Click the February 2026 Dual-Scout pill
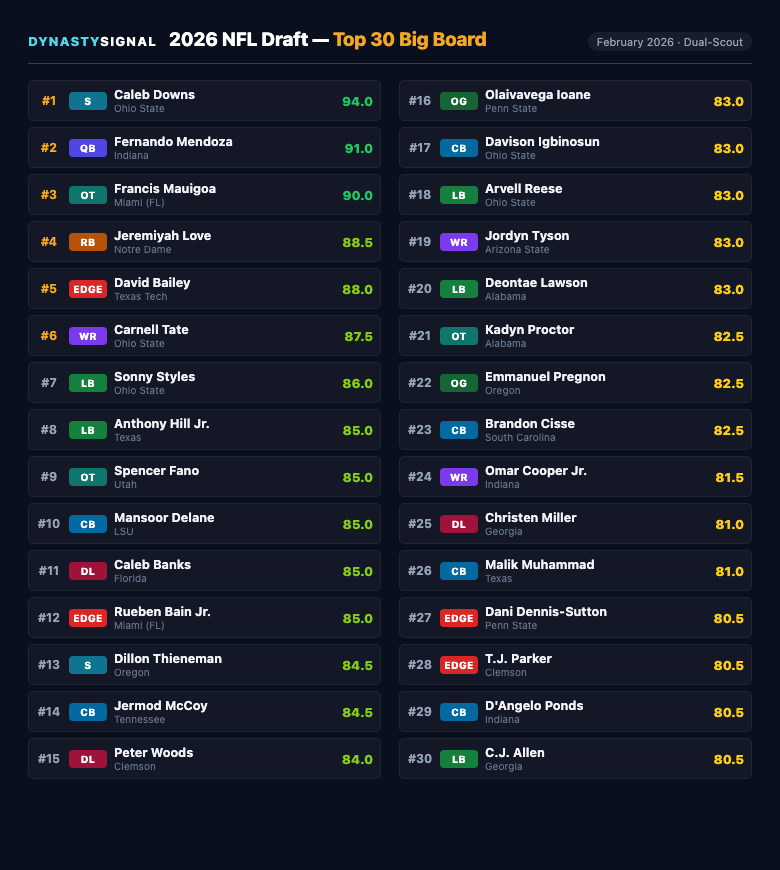The height and width of the screenshot is (870, 780). (x=669, y=42)
